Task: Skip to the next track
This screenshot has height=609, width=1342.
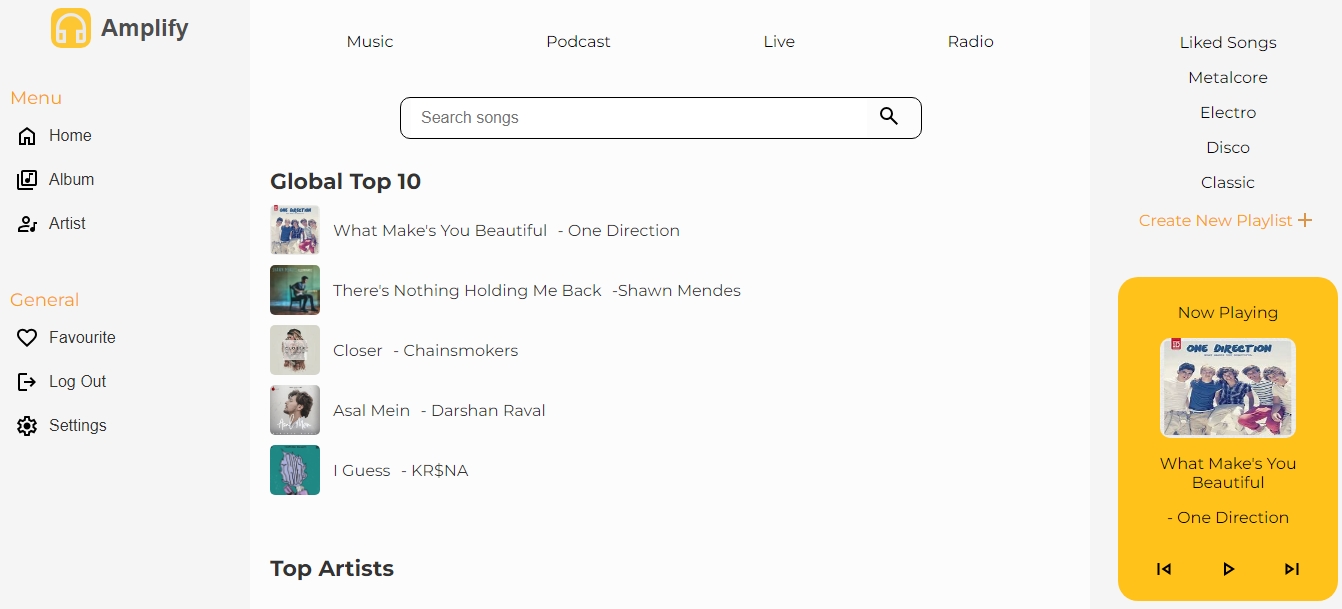Action: coord(1292,569)
